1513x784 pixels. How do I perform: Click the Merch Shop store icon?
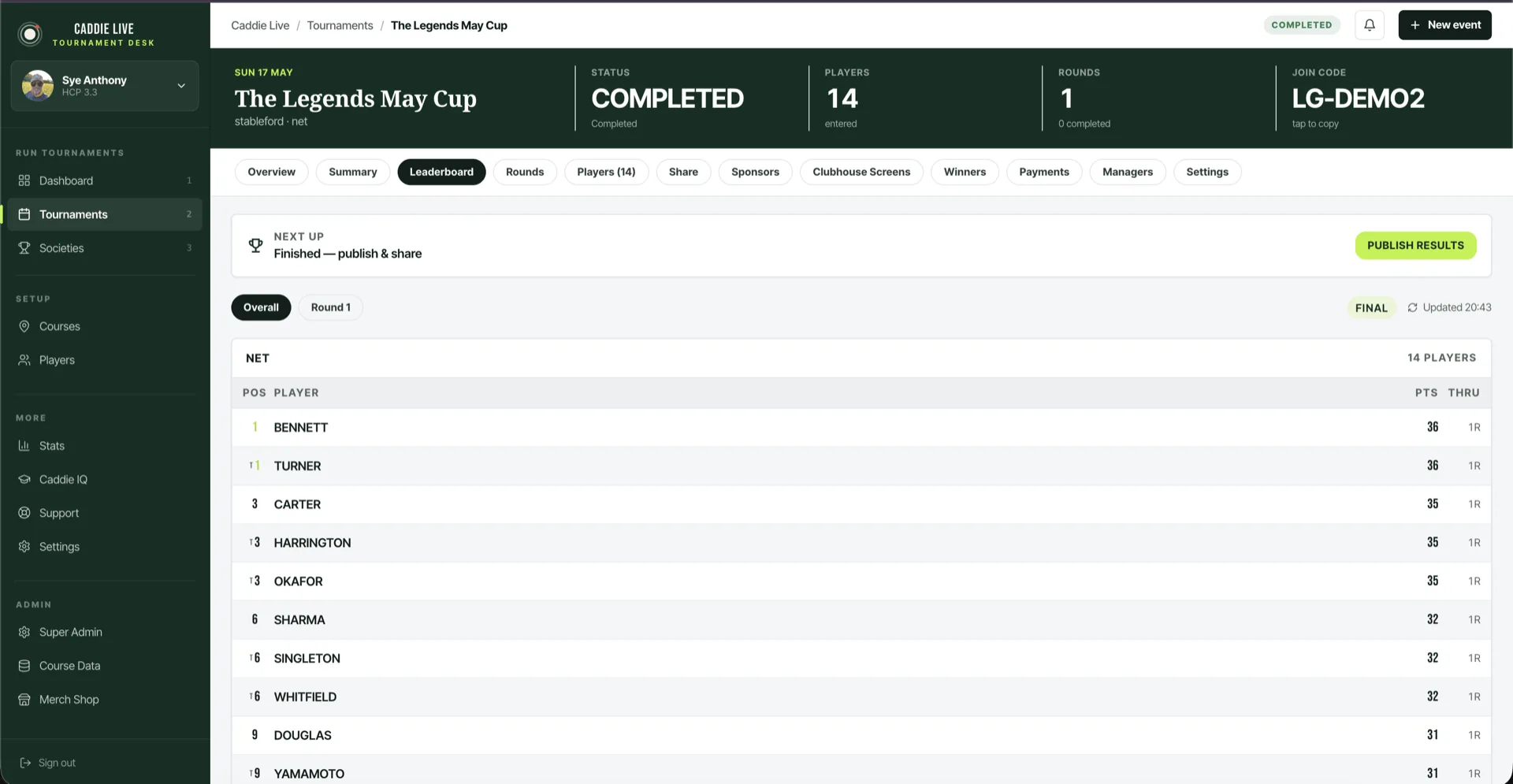24,700
